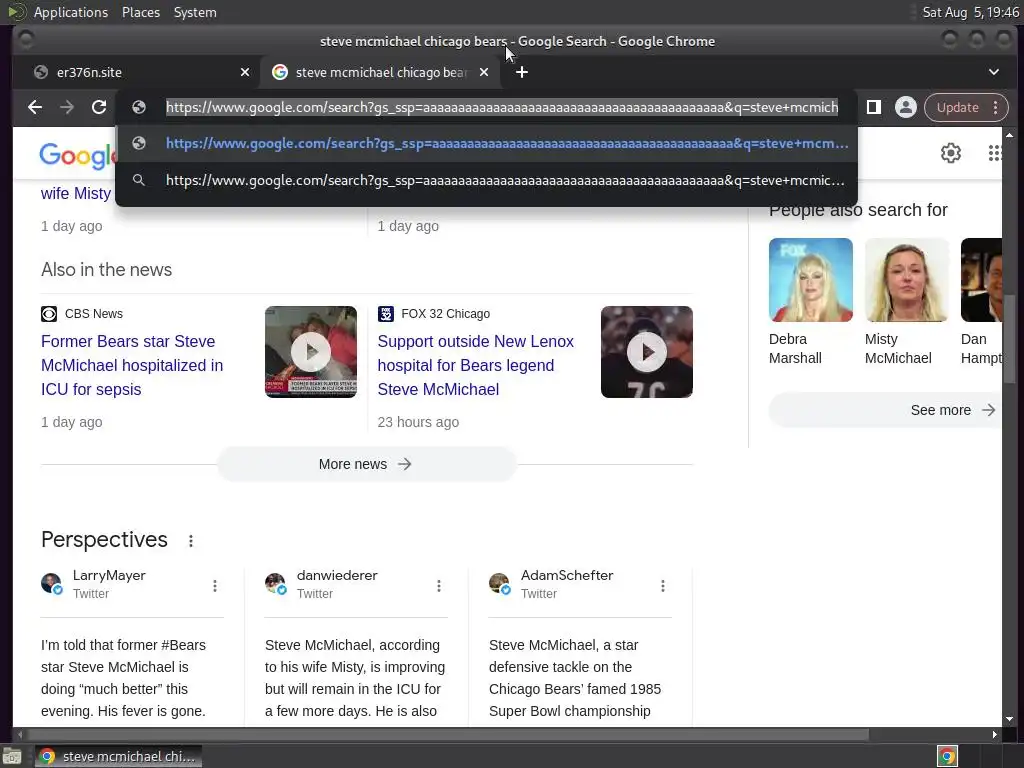Open the System menu in top panel
Screen dimensions: 1024x768
click(195, 12)
